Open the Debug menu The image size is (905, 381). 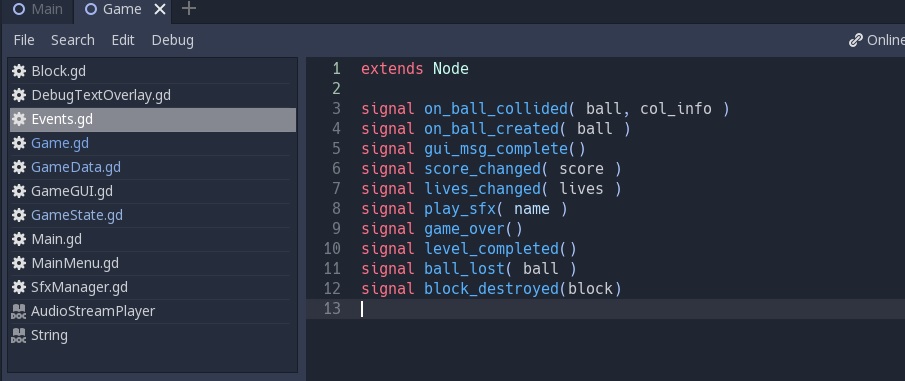tap(173, 40)
